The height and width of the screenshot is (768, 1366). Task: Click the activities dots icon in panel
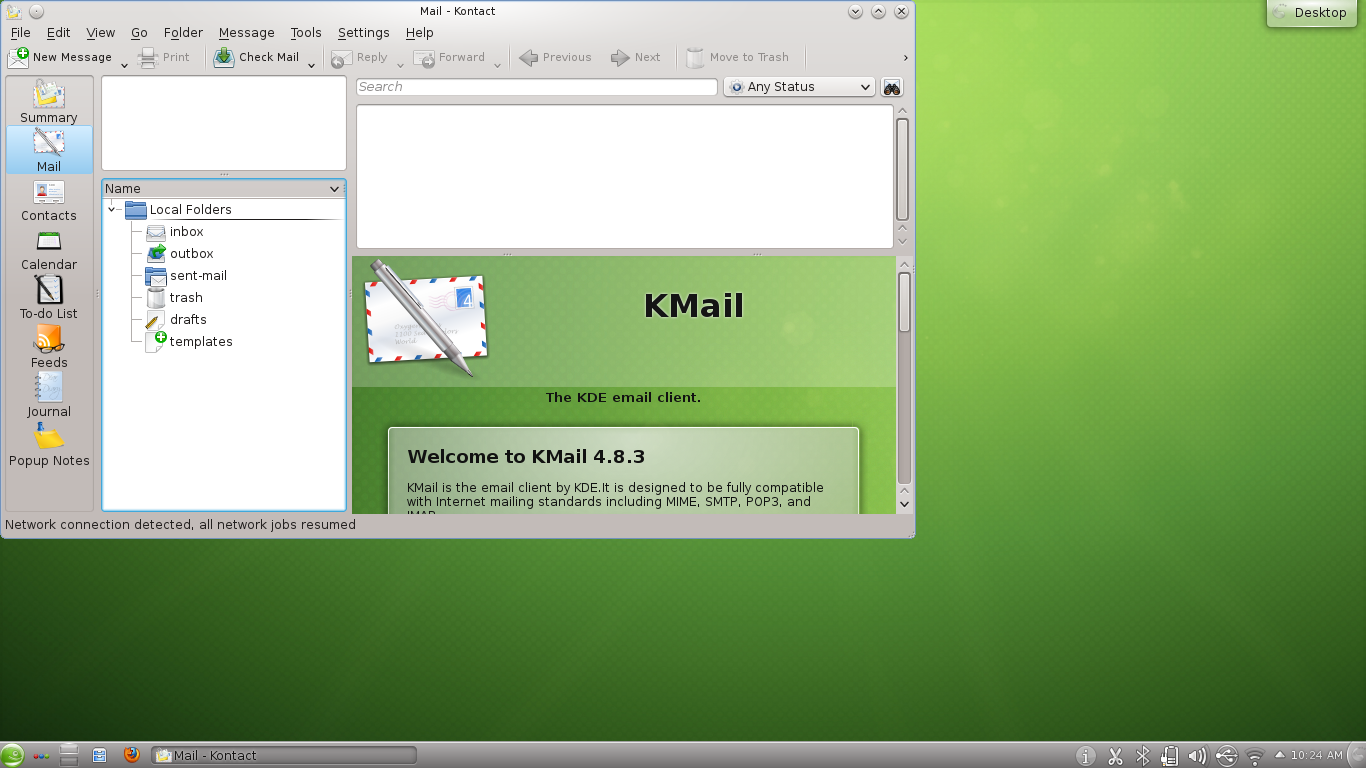point(41,756)
